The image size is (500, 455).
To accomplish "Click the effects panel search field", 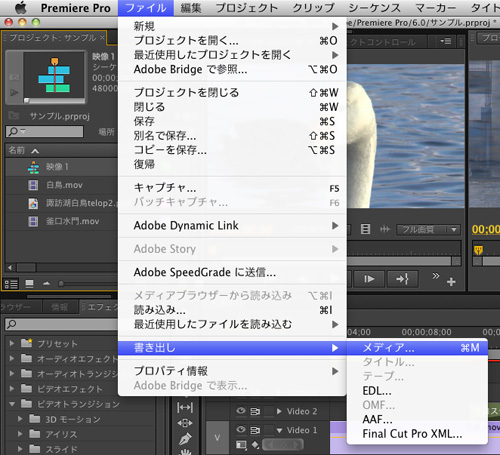I will point(62,324).
